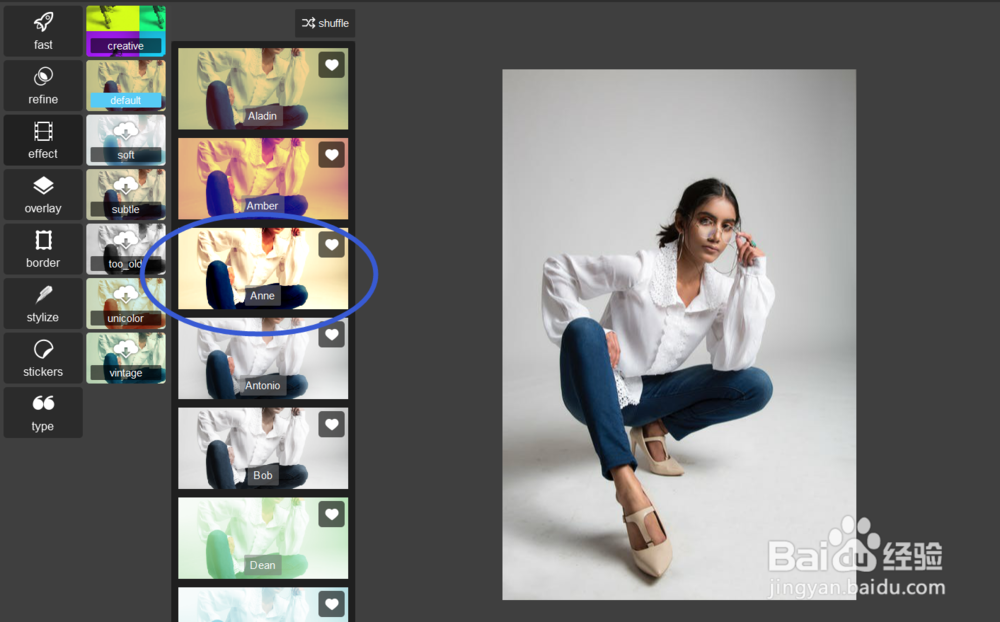The width and height of the screenshot is (1000, 622).
Task: Shuffle the effect list
Action: 325,23
